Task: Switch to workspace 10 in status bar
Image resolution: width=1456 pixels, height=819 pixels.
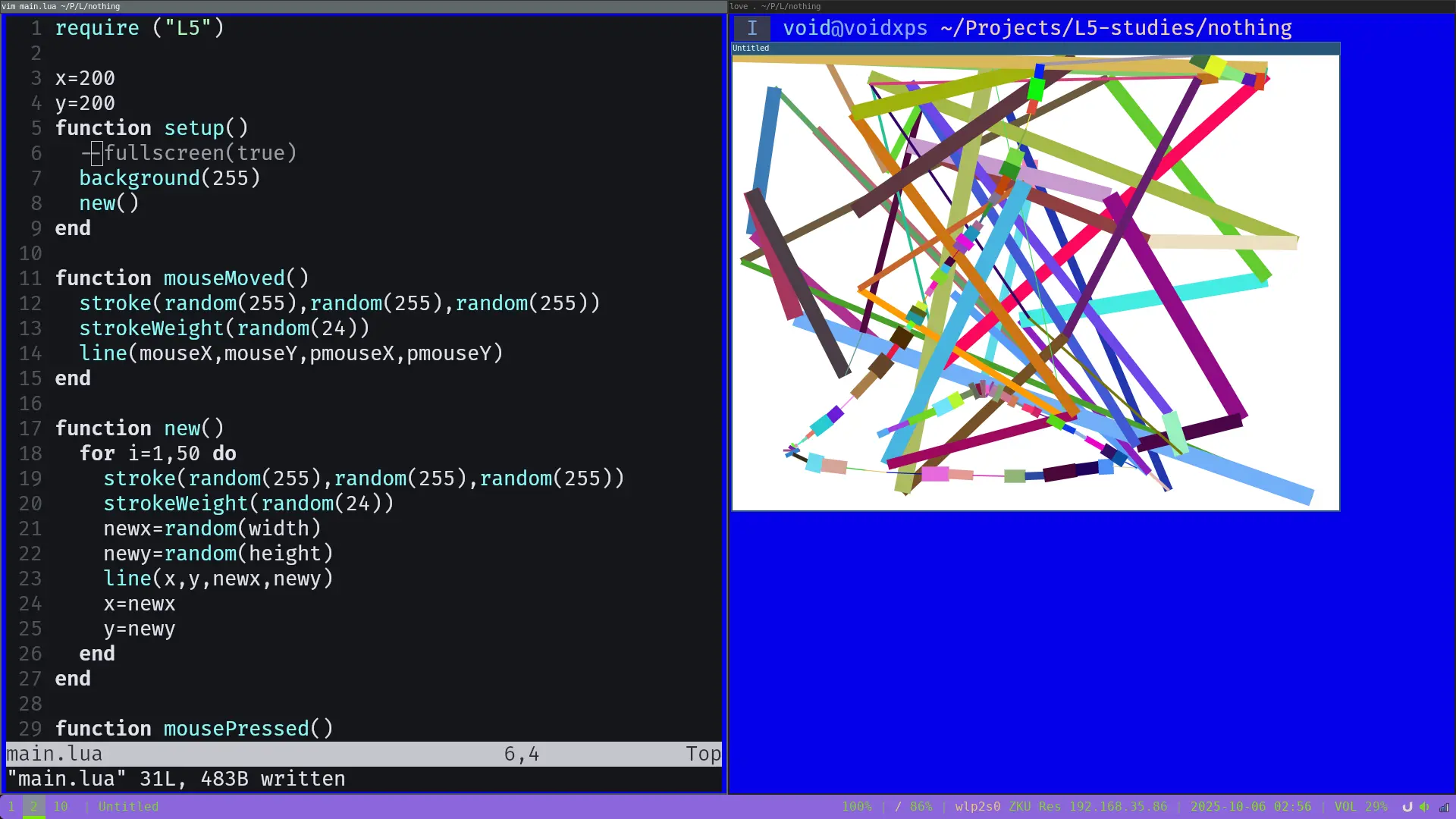Action: point(61,807)
